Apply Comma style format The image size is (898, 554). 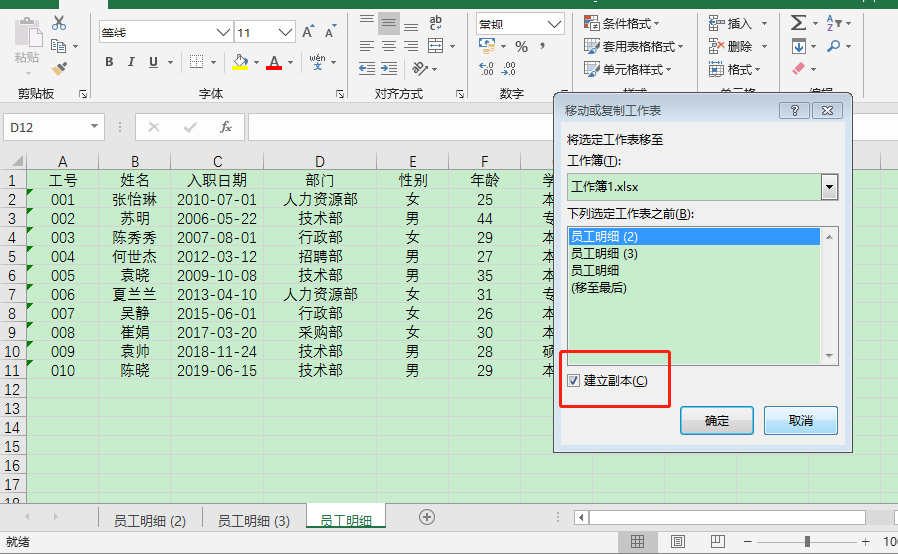[x=542, y=45]
